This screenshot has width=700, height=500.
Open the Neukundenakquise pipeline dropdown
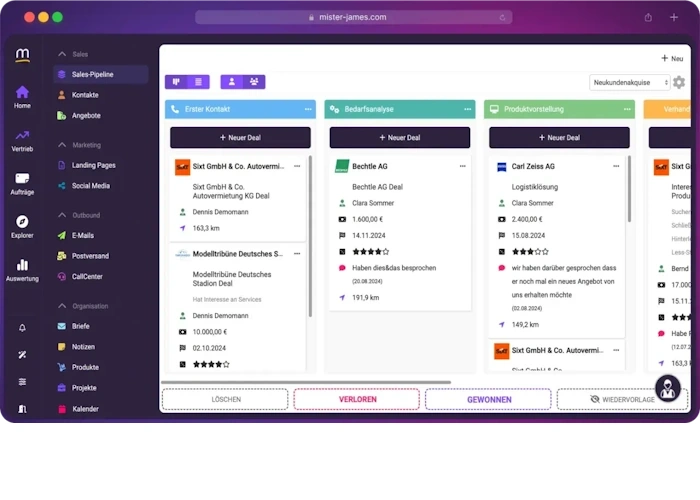click(629, 83)
